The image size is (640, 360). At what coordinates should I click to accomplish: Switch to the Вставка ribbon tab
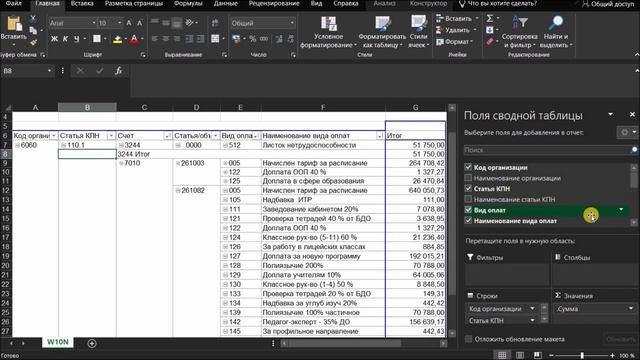point(82,4)
